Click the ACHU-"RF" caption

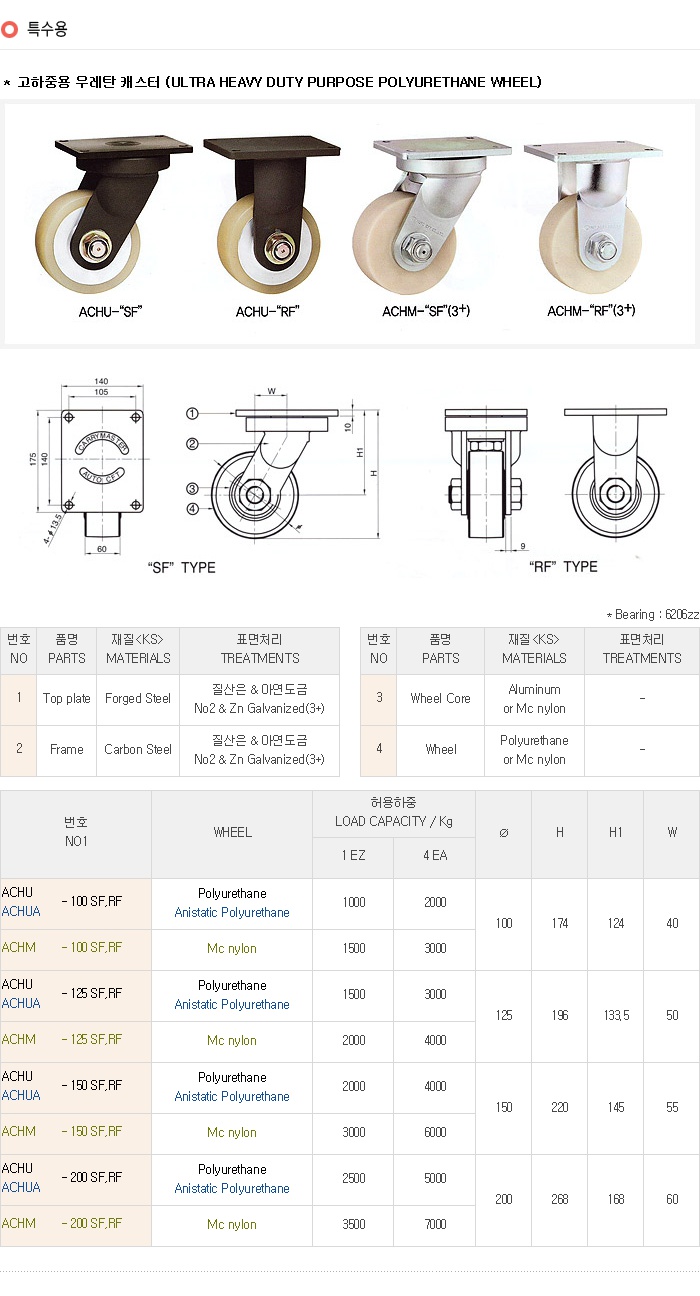click(268, 311)
